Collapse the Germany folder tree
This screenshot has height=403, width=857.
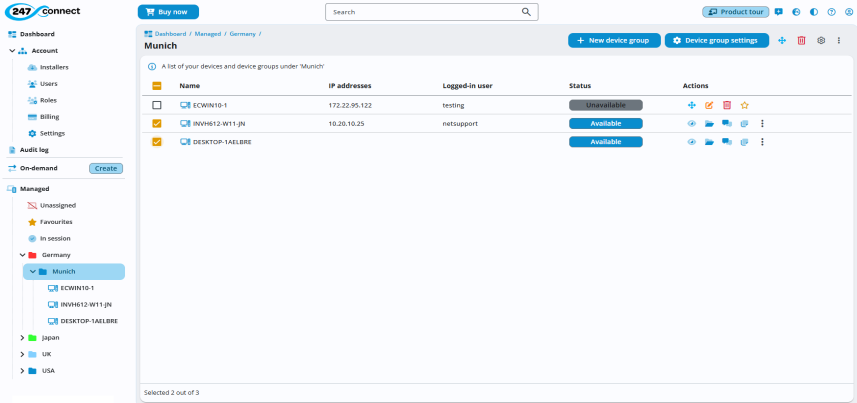22,255
